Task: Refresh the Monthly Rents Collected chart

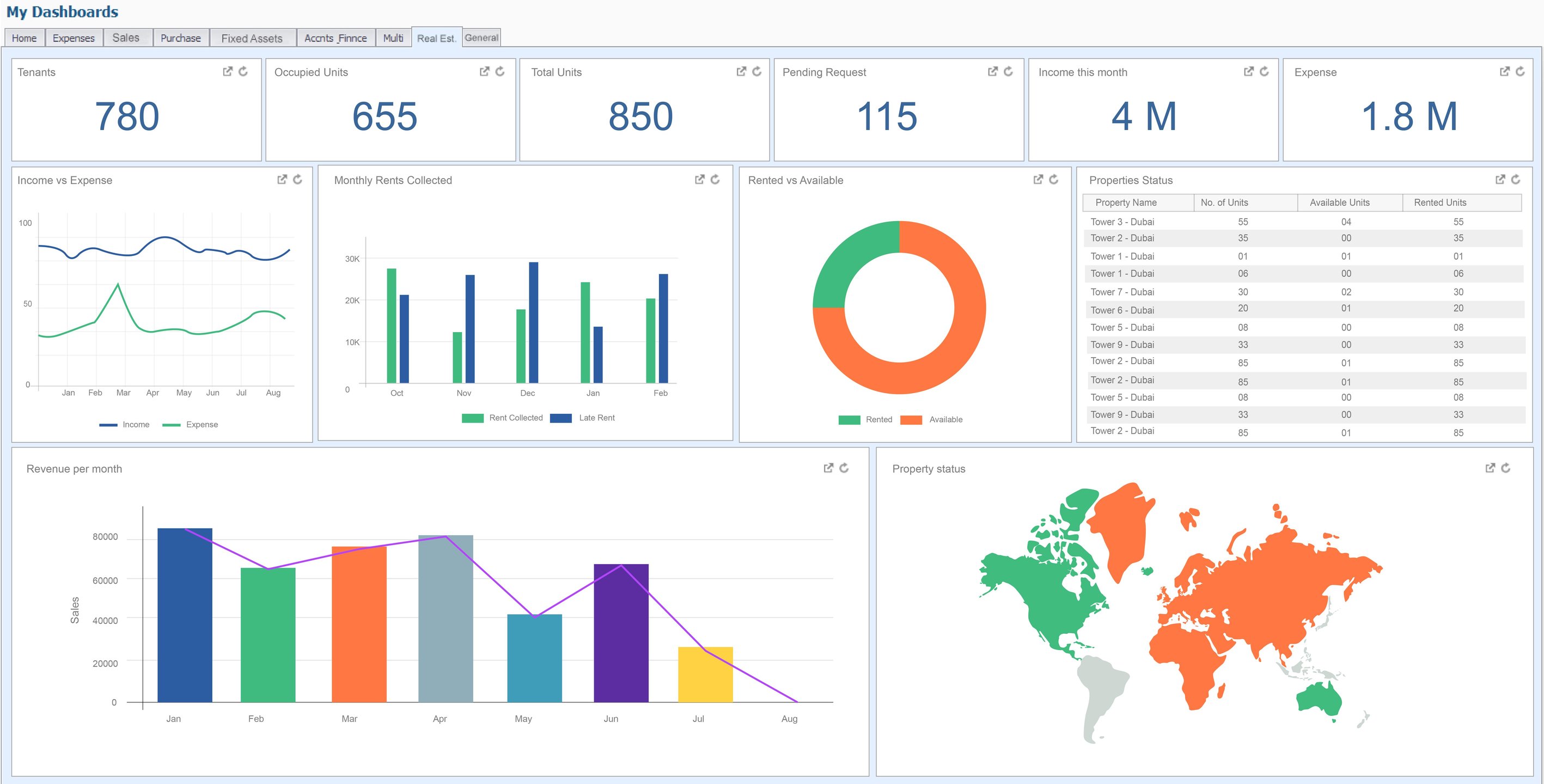Action: (715, 179)
